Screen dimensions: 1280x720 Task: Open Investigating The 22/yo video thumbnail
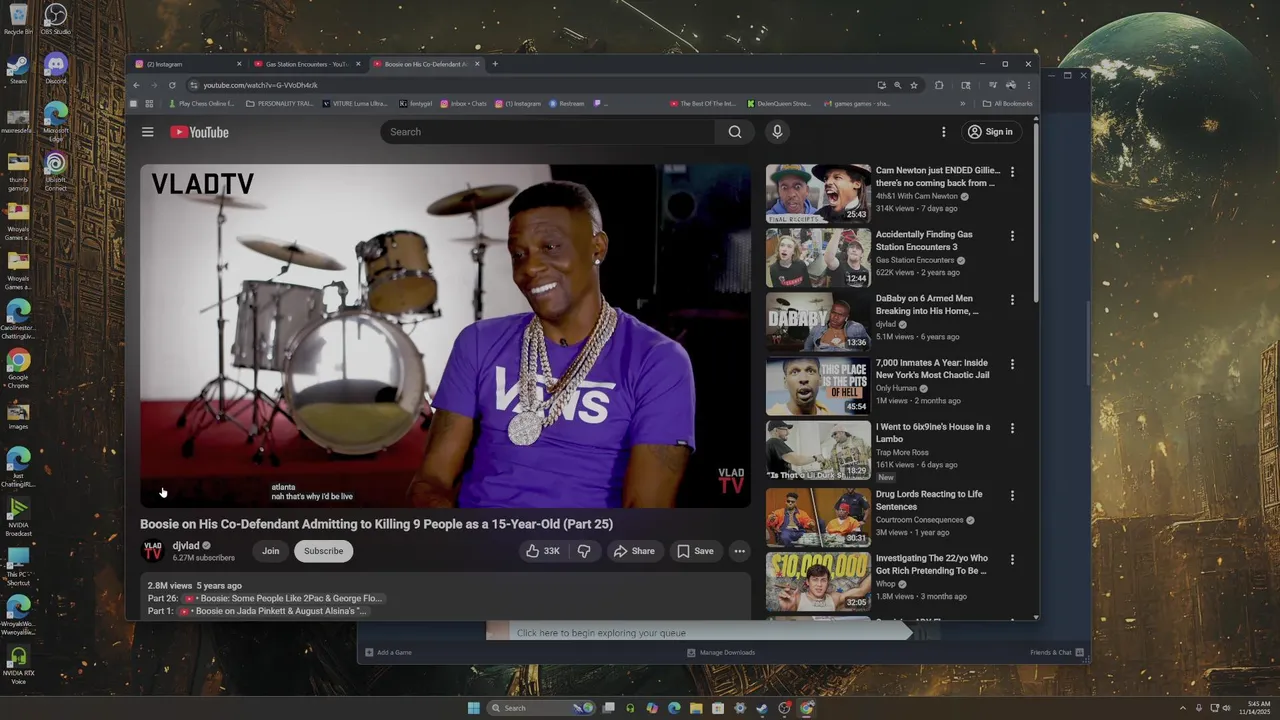(818, 581)
